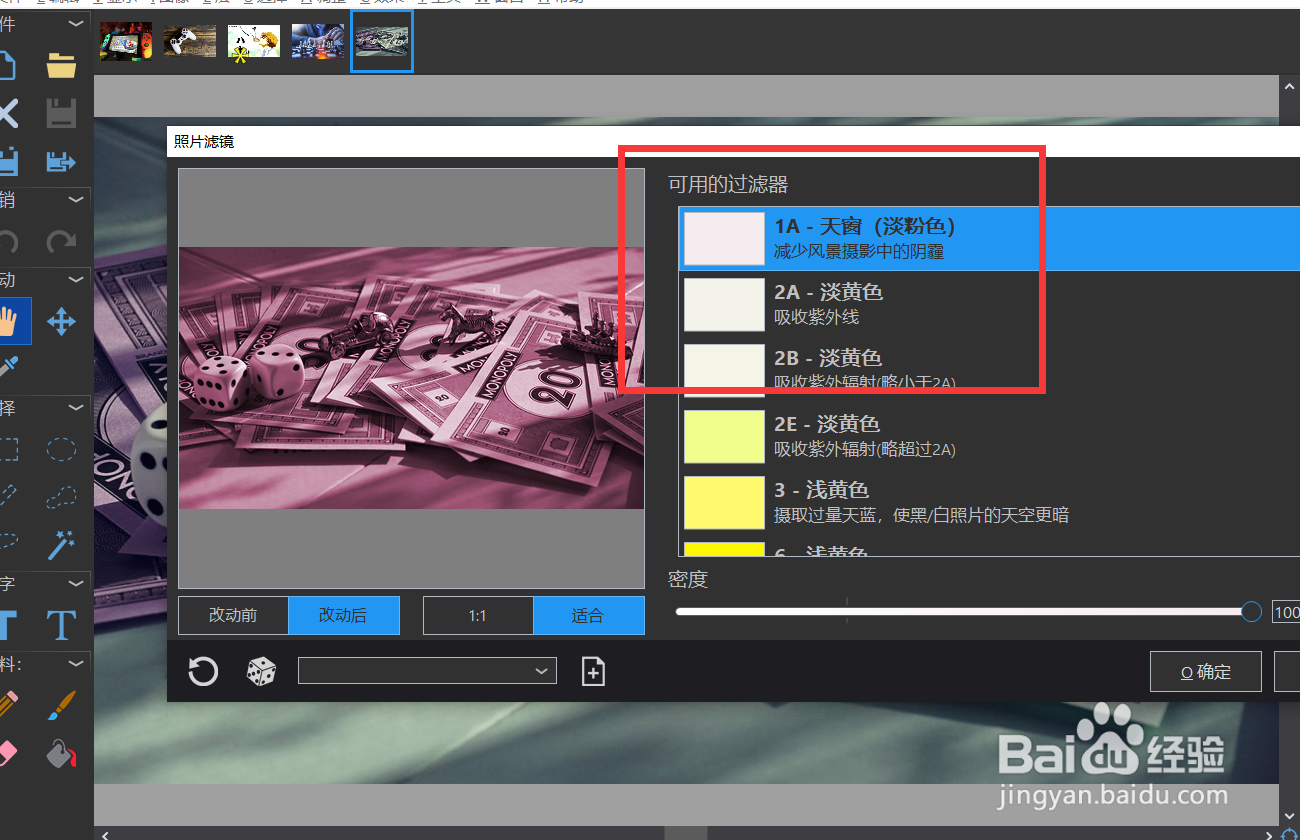Collapse the file panel section chevron

point(75,23)
